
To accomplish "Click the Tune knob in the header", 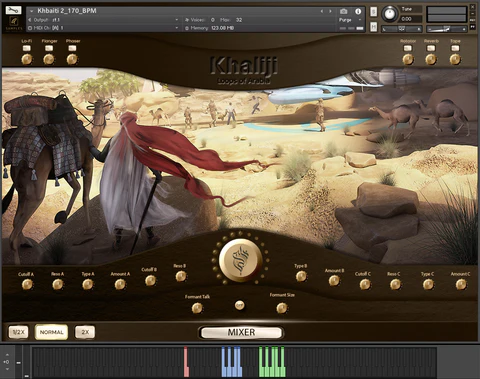I will pyautogui.click(x=390, y=14).
